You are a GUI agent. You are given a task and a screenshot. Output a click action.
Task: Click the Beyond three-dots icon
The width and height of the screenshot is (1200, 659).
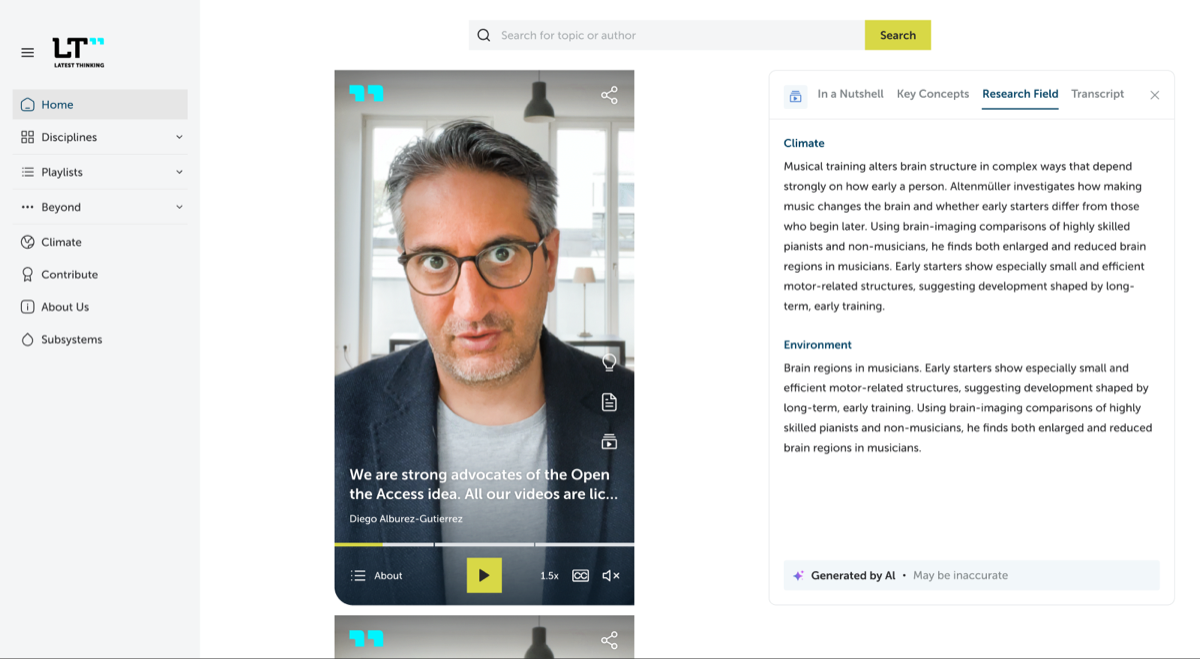click(x=27, y=207)
